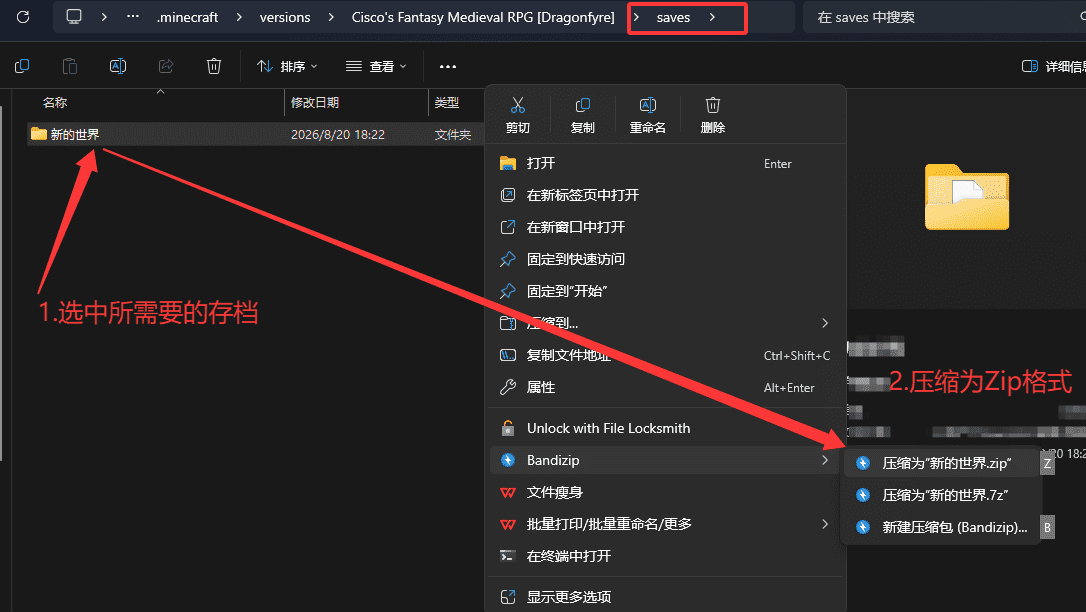1086x612 pixels.
Task: Expand 批量打印/批量重命名/更多 submenu
Action: click(665, 524)
